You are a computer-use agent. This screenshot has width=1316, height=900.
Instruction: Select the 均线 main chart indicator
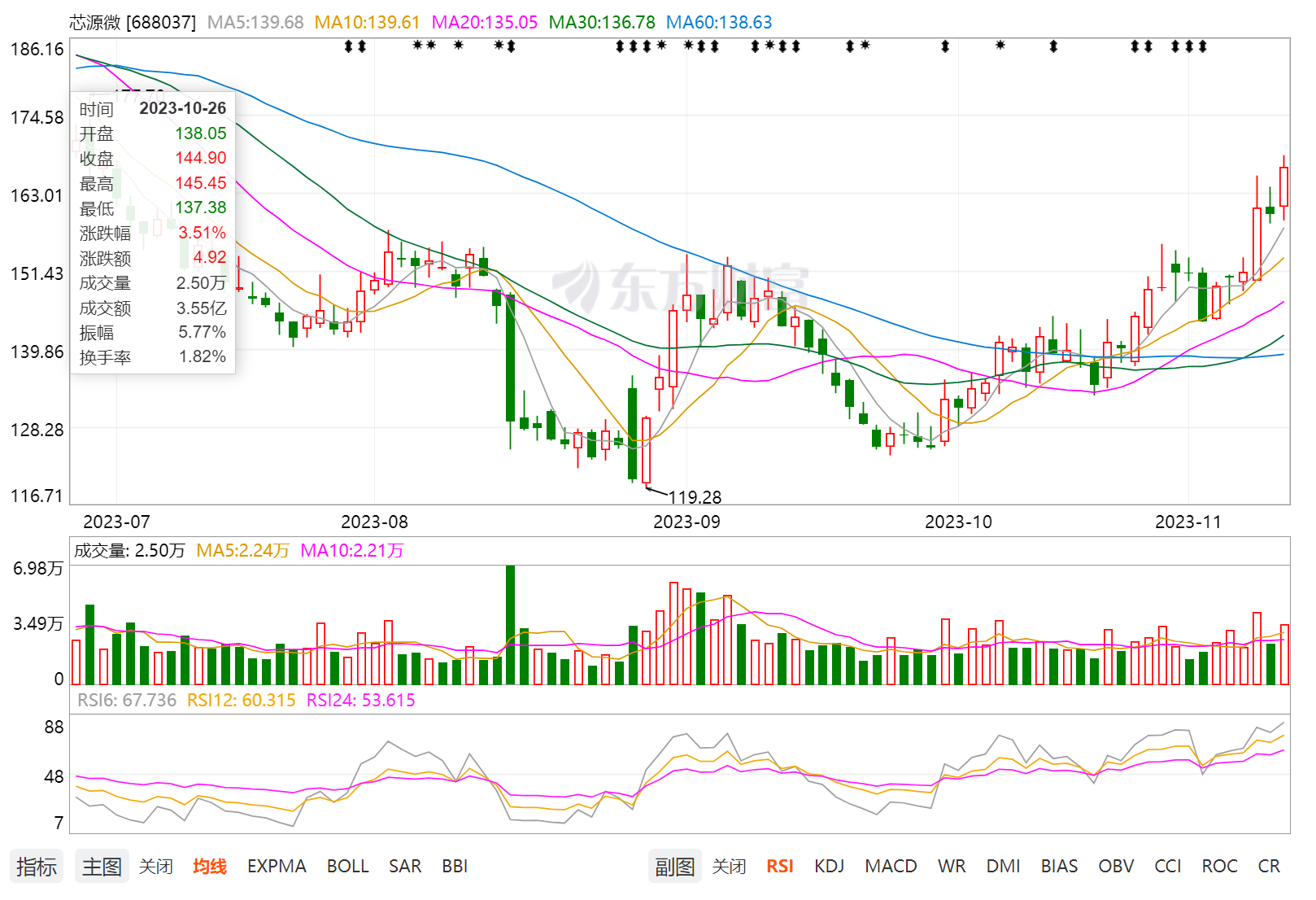[209, 867]
